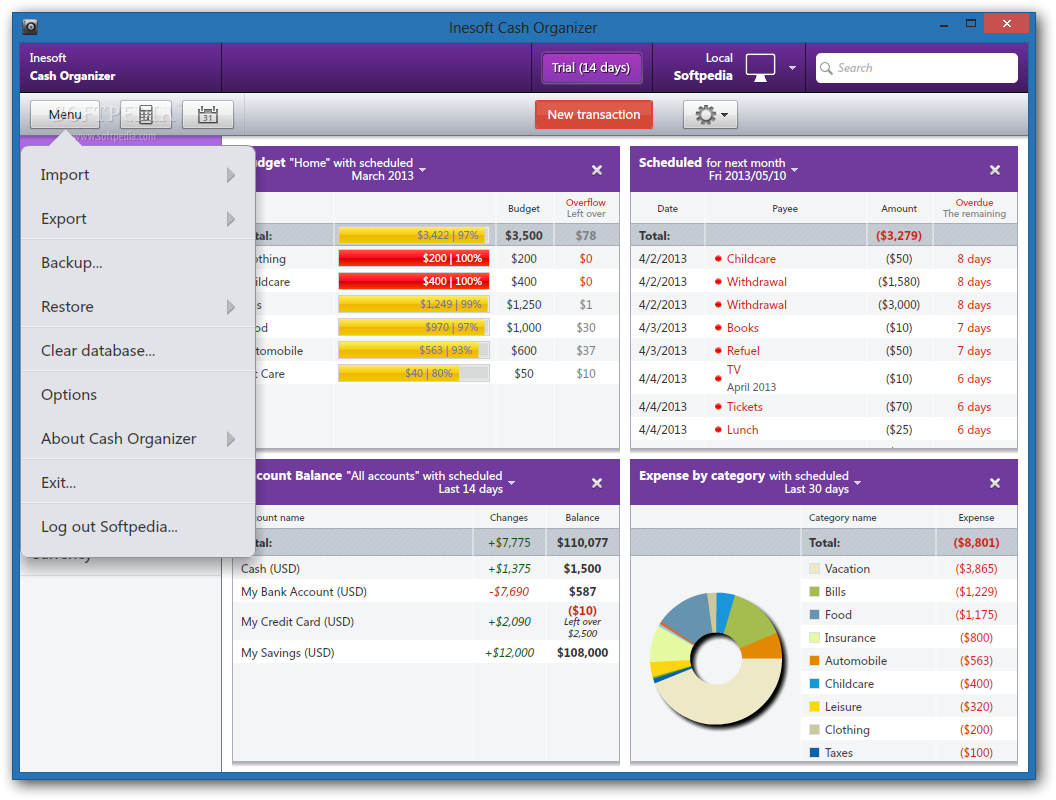Viewport: 1056px width, 800px height.
Task: Click red dot beside Refuel payee
Action: pos(718,351)
